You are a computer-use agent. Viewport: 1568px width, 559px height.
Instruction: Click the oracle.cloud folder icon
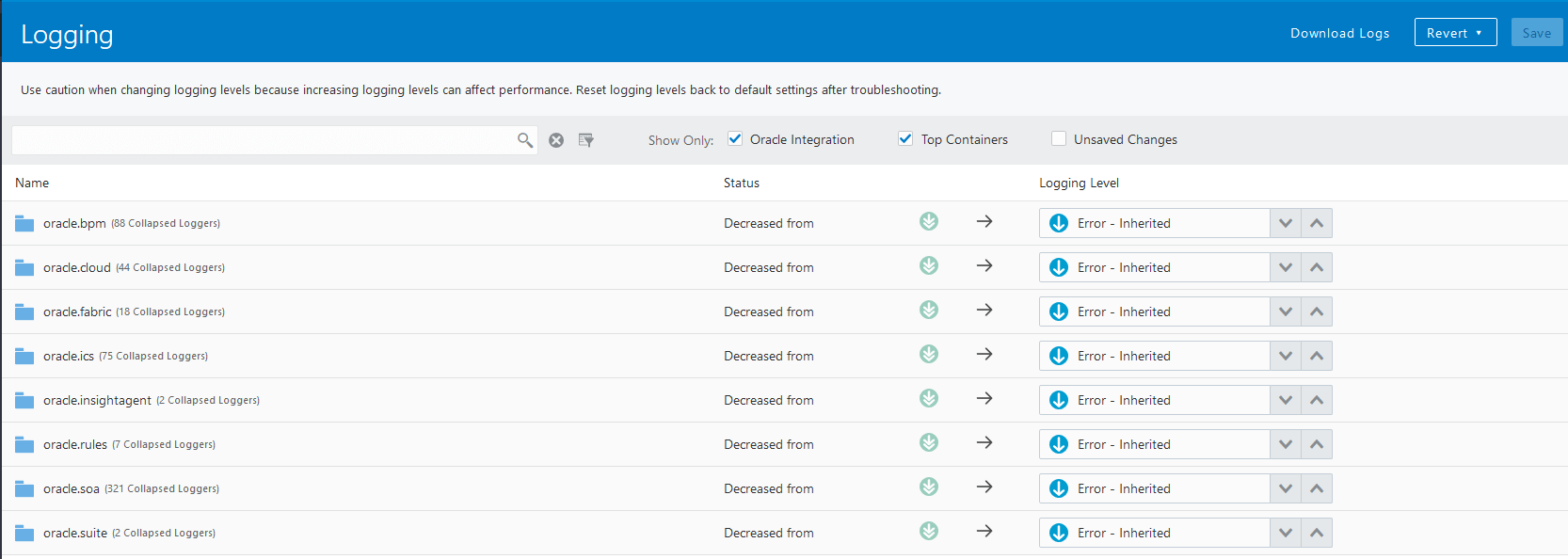[x=24, y=267]
